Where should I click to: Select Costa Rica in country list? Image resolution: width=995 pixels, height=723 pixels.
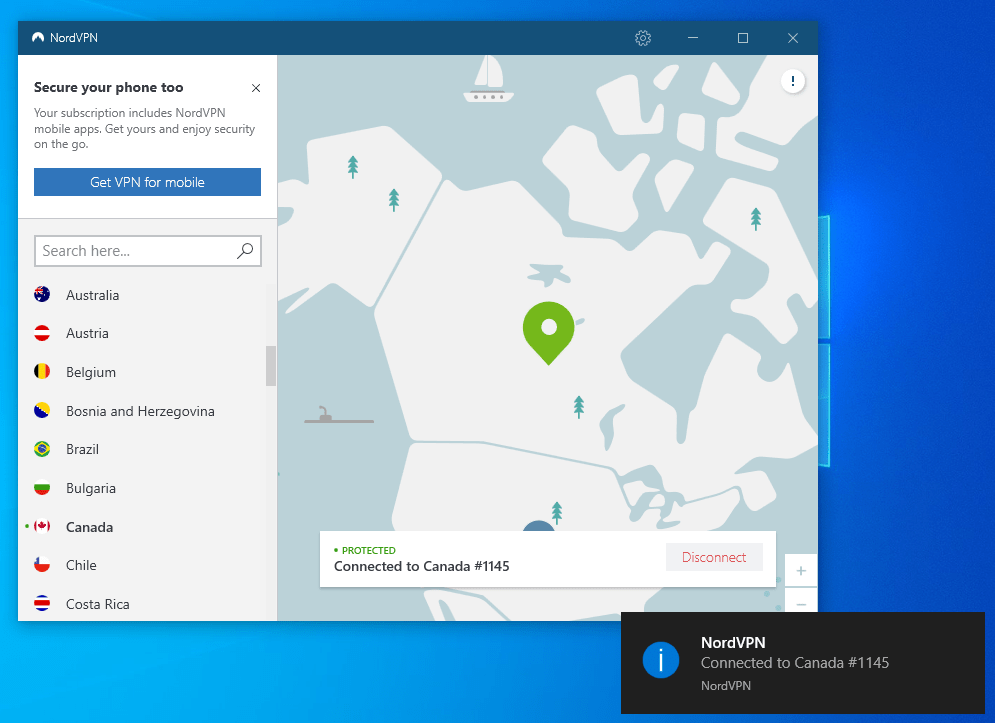[98, 604]
